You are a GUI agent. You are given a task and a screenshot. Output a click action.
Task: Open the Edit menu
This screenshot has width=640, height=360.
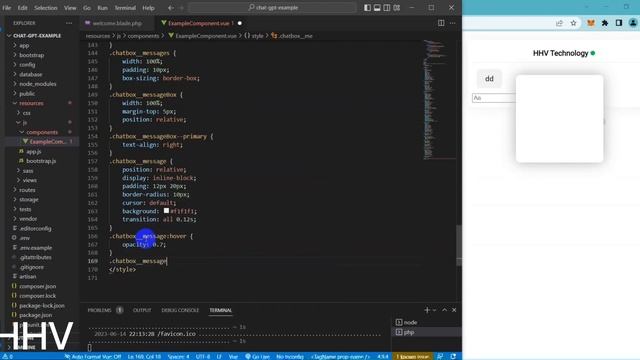coord(22,8)
